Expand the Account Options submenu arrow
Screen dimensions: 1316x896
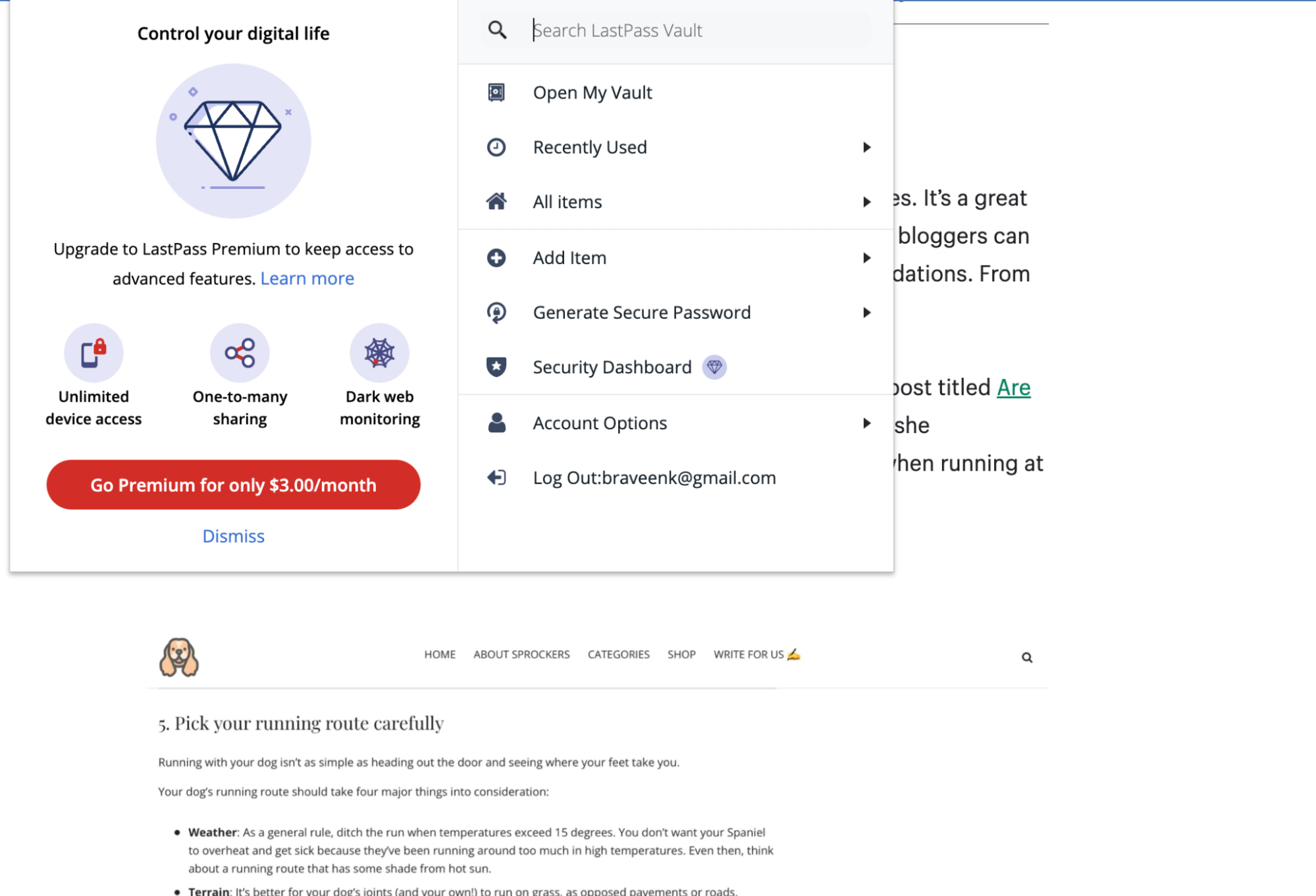(866, 423)
